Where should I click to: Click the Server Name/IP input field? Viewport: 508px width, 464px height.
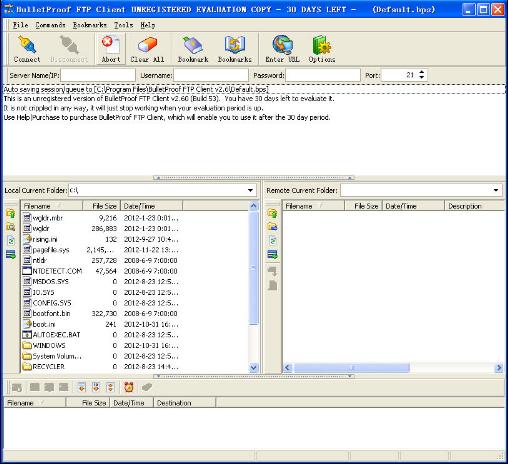pyautogui.click(x=98, y=75)
